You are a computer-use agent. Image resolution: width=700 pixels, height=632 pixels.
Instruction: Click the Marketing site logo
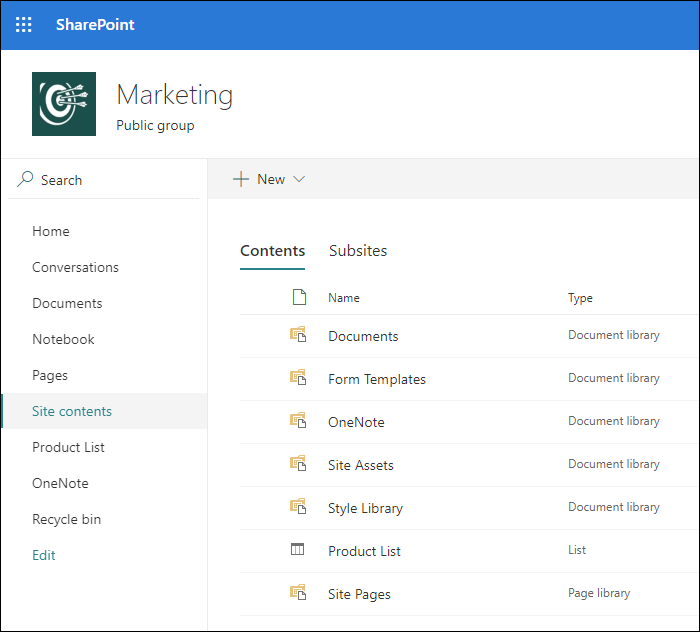tap(64, 104)
